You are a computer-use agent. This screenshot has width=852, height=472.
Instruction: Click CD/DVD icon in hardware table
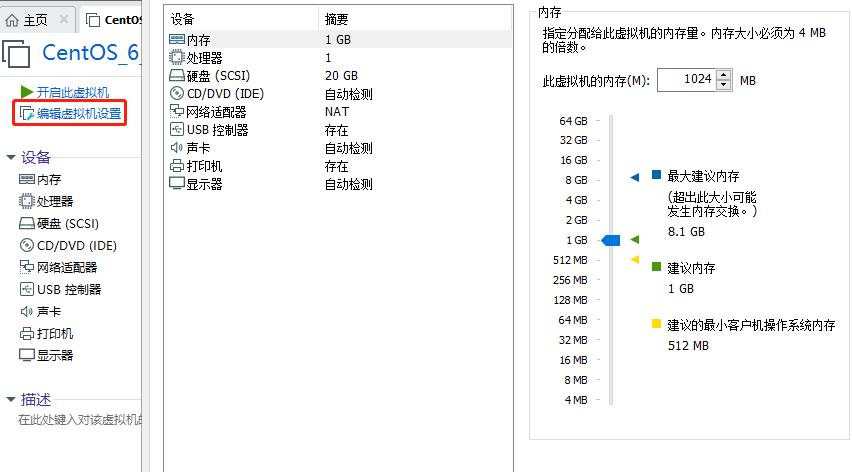click(x=177, y=93)
